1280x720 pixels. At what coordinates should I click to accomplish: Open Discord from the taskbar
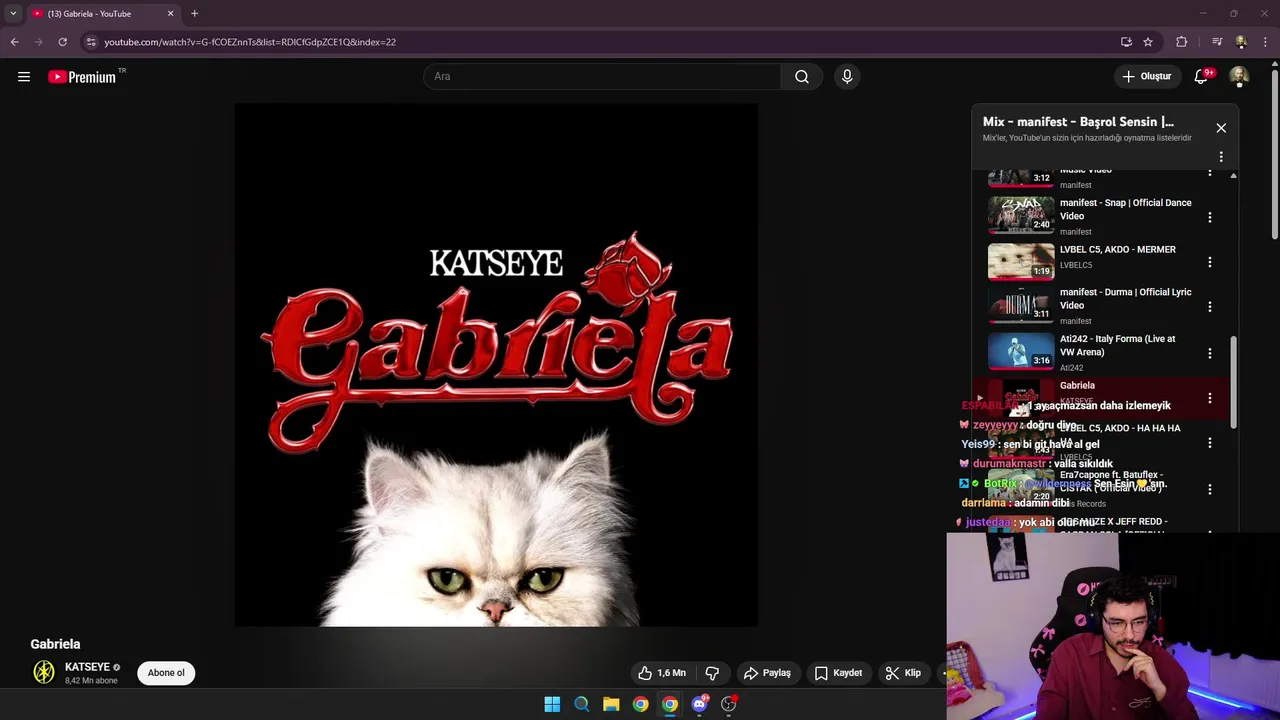(x=699, y=704)
